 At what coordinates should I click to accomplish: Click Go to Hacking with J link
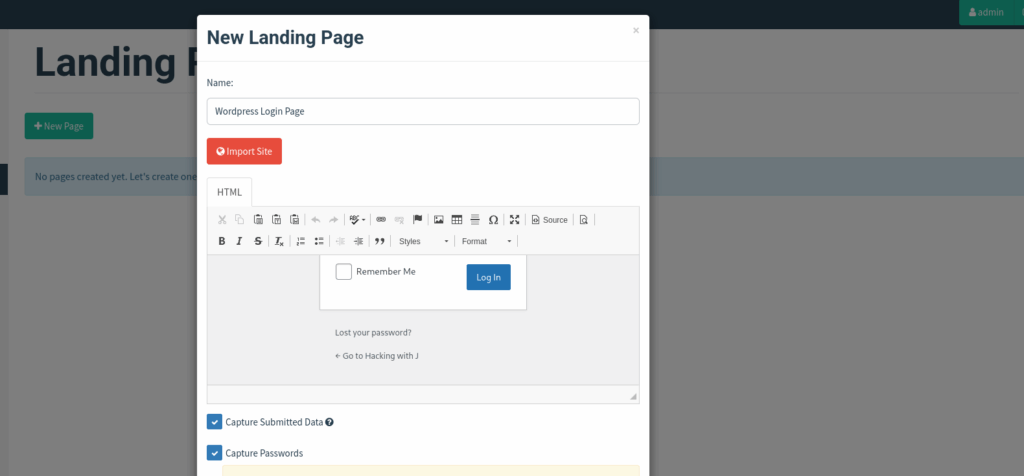tap(377, 356)
